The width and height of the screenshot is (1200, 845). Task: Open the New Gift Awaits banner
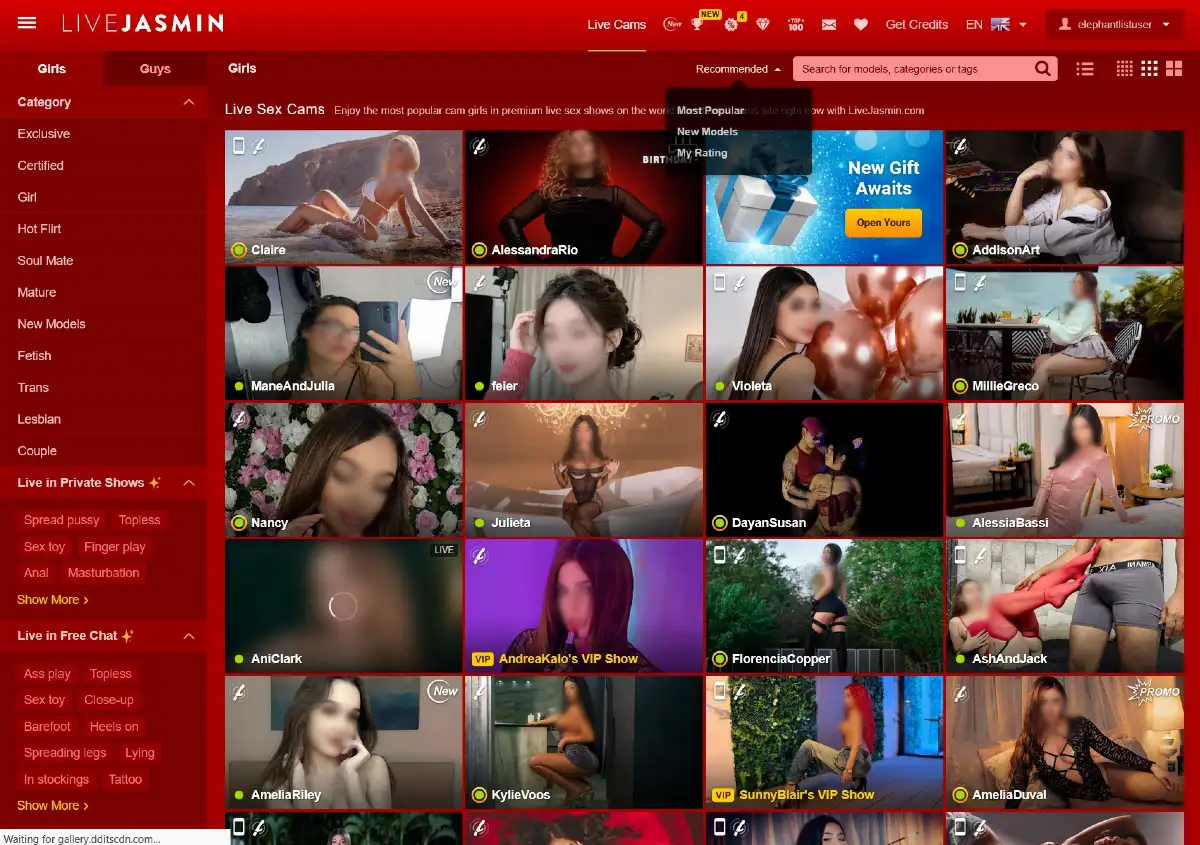pos(824,197)
